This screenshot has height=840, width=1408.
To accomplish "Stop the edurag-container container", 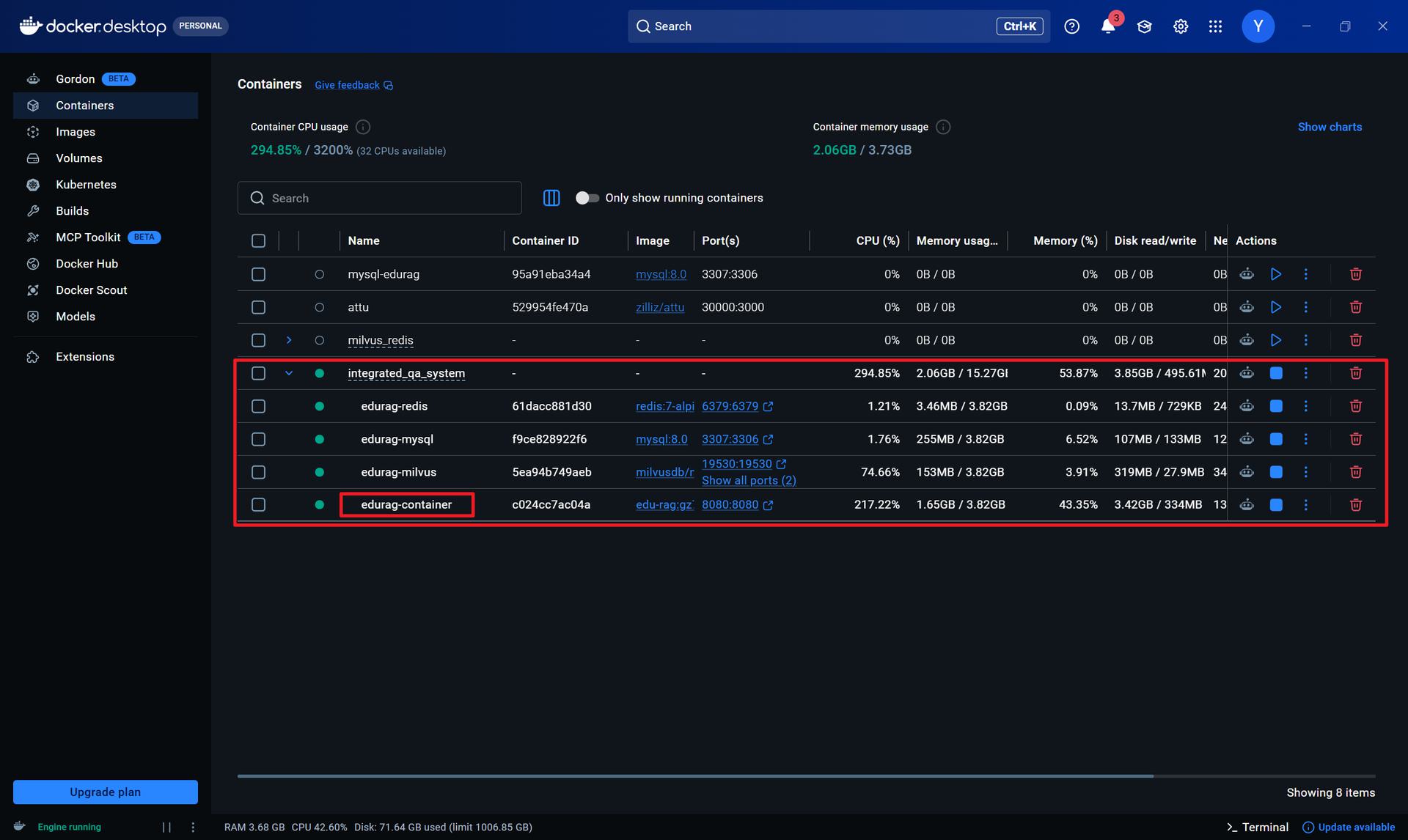I will click(x=1276, y=505).
